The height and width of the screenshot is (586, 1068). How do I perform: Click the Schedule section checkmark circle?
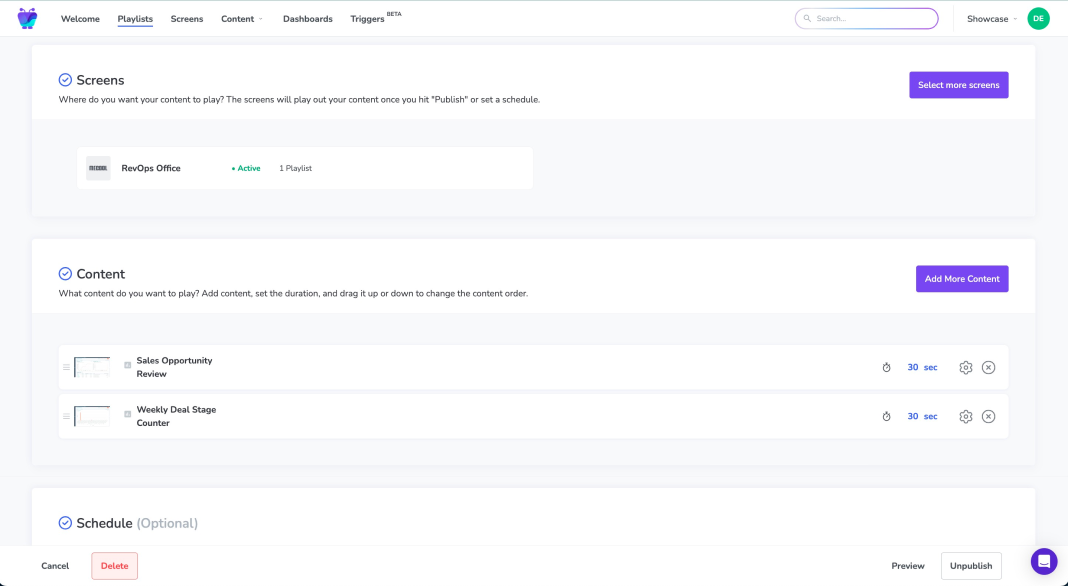[65, 523]
